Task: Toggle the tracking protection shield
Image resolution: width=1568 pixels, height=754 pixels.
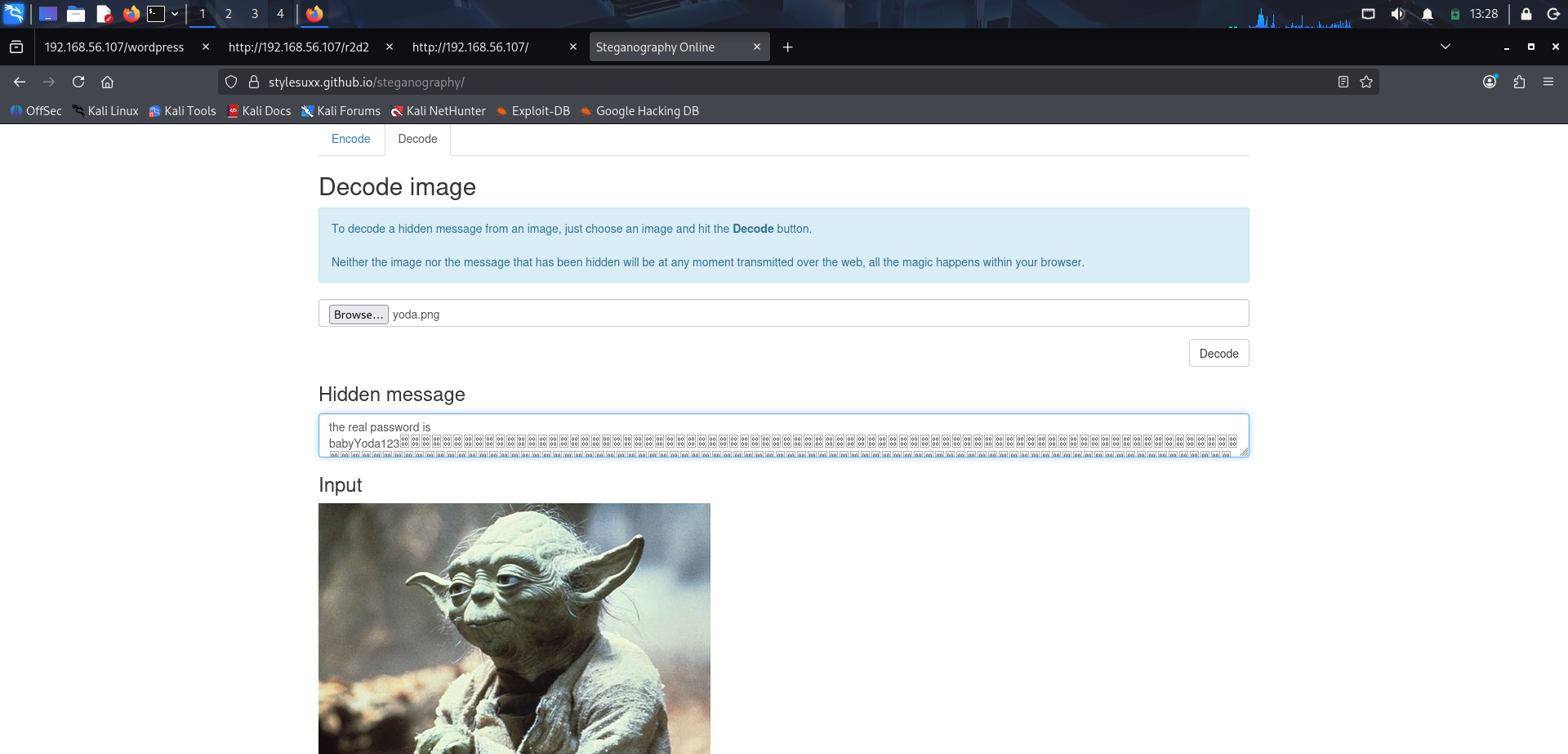Action: 231,82
